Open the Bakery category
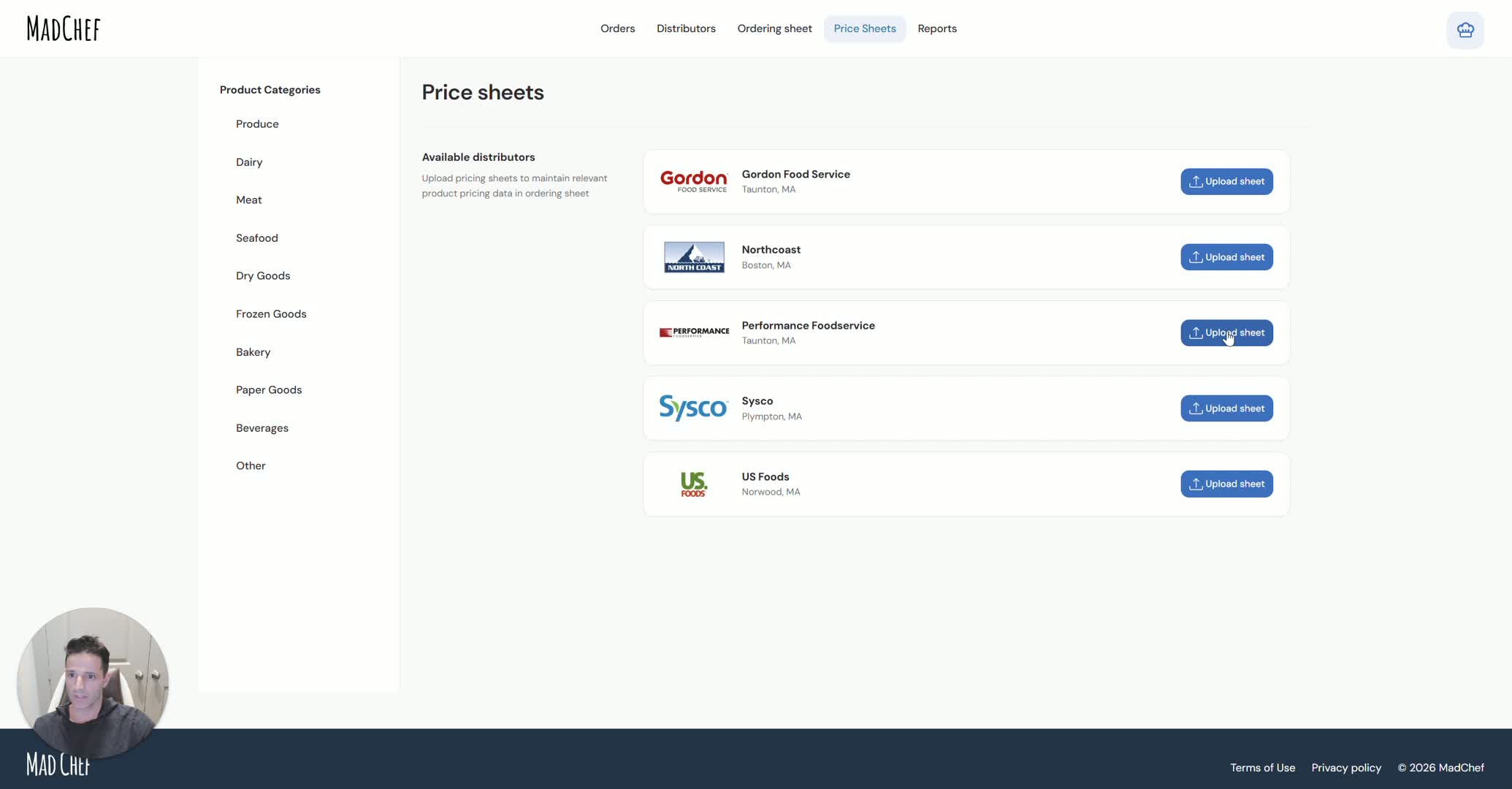This screenshot has width=1512, height=789. coord(253,352)
